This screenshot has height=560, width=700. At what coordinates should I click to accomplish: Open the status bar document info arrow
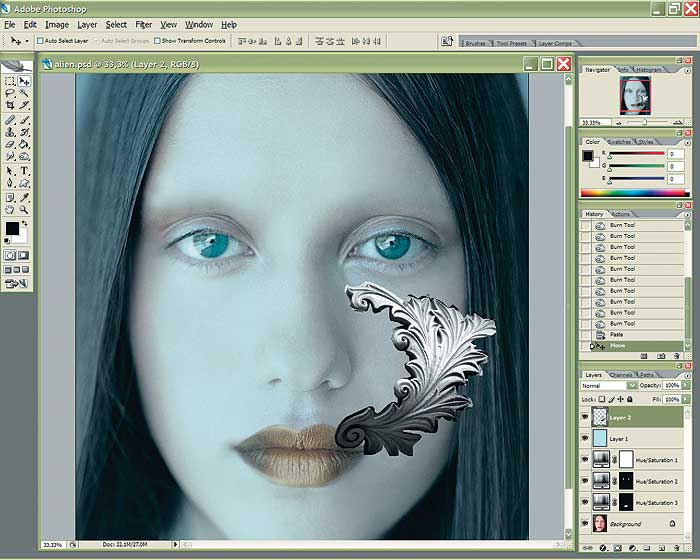[175, 544]
